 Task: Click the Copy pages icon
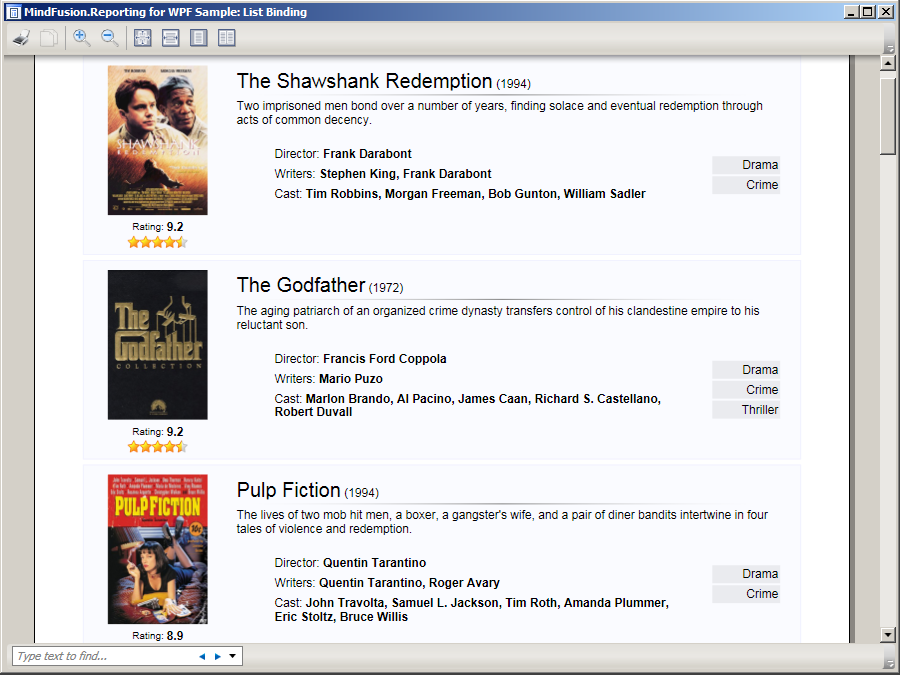coord(48,38)
